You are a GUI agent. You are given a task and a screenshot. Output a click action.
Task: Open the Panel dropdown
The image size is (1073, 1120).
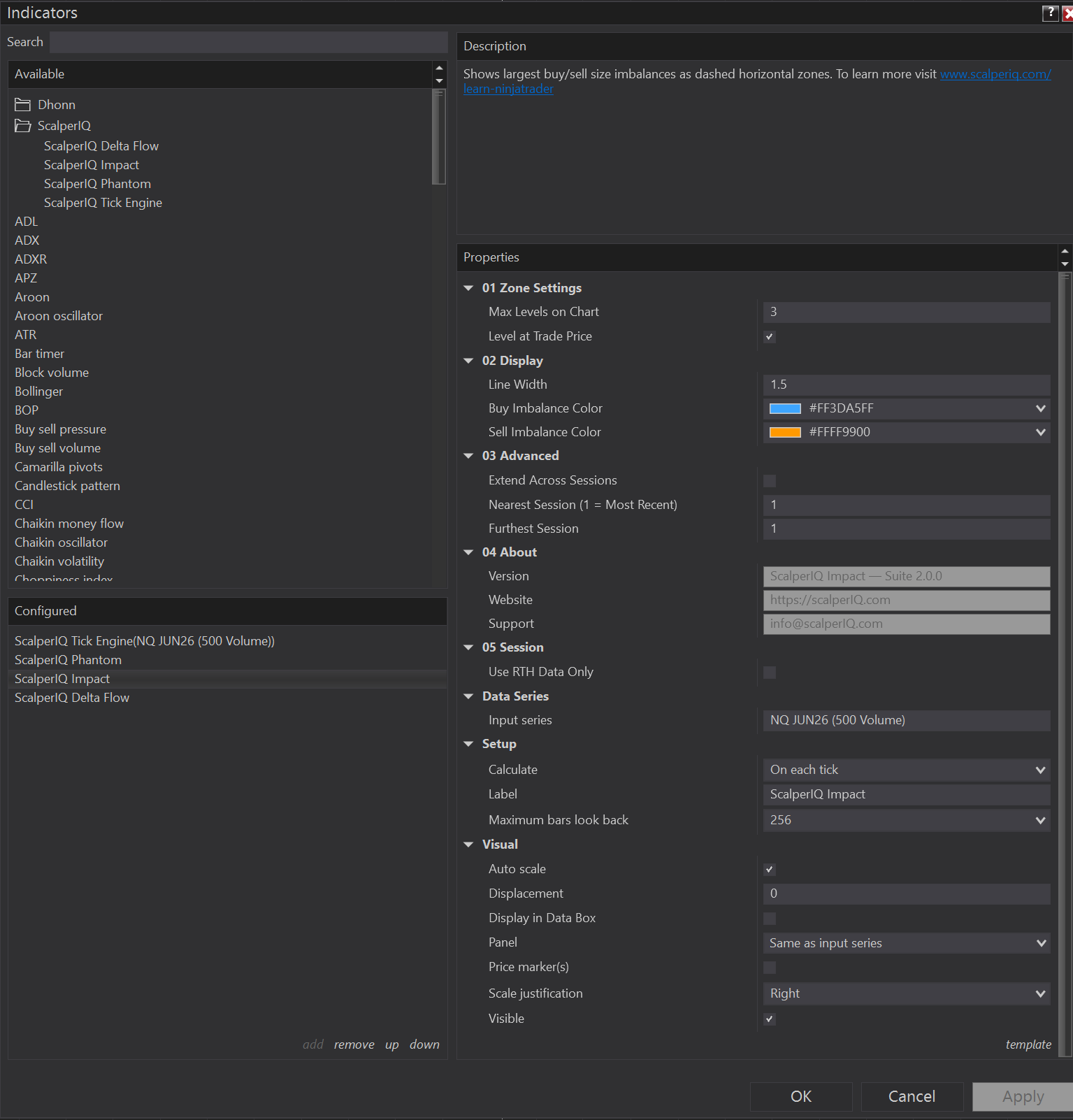pos(907,943)
